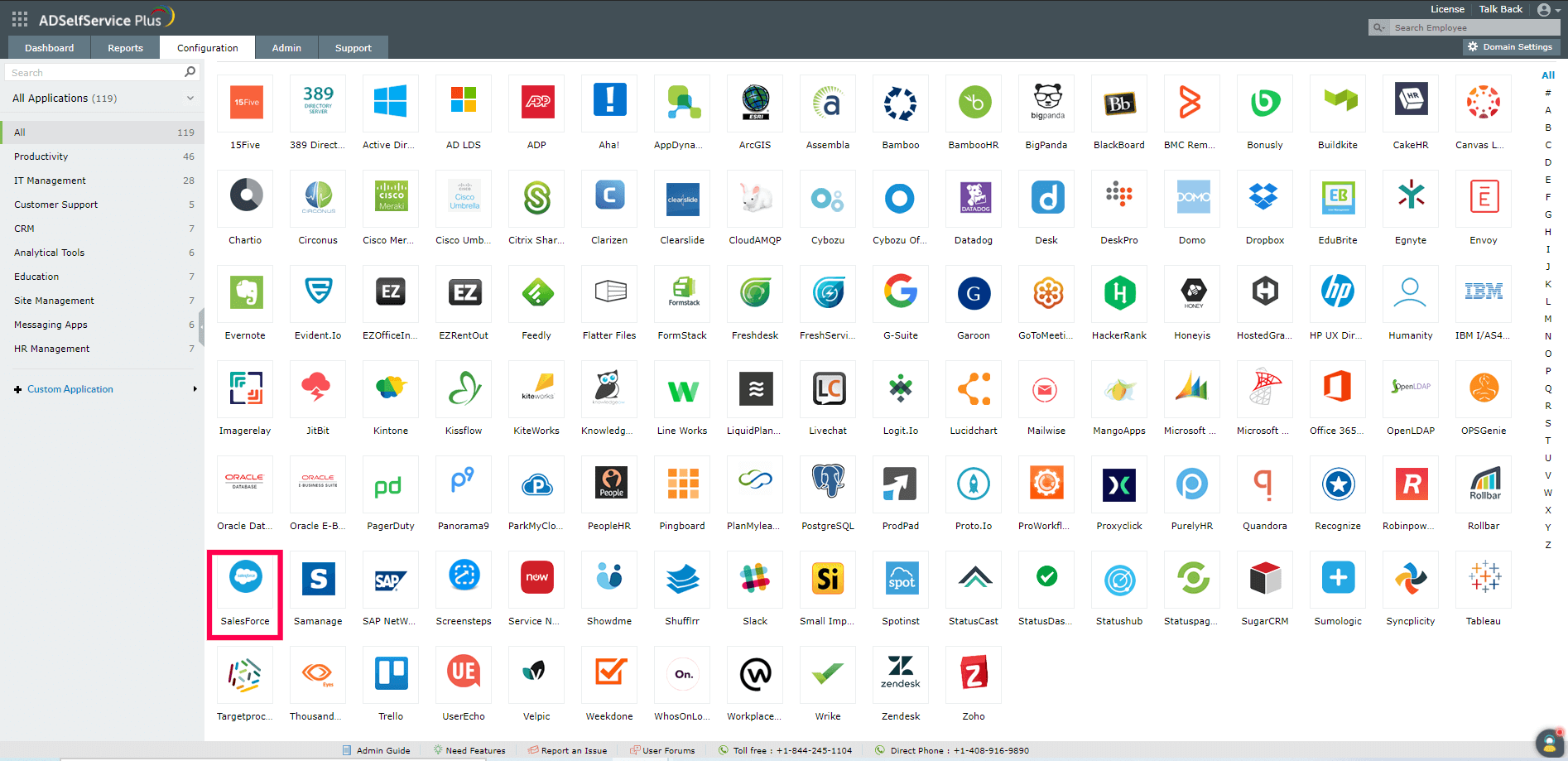
Task: Expand the Custom Application submenu arrow
Action: [x=195, y=389]
